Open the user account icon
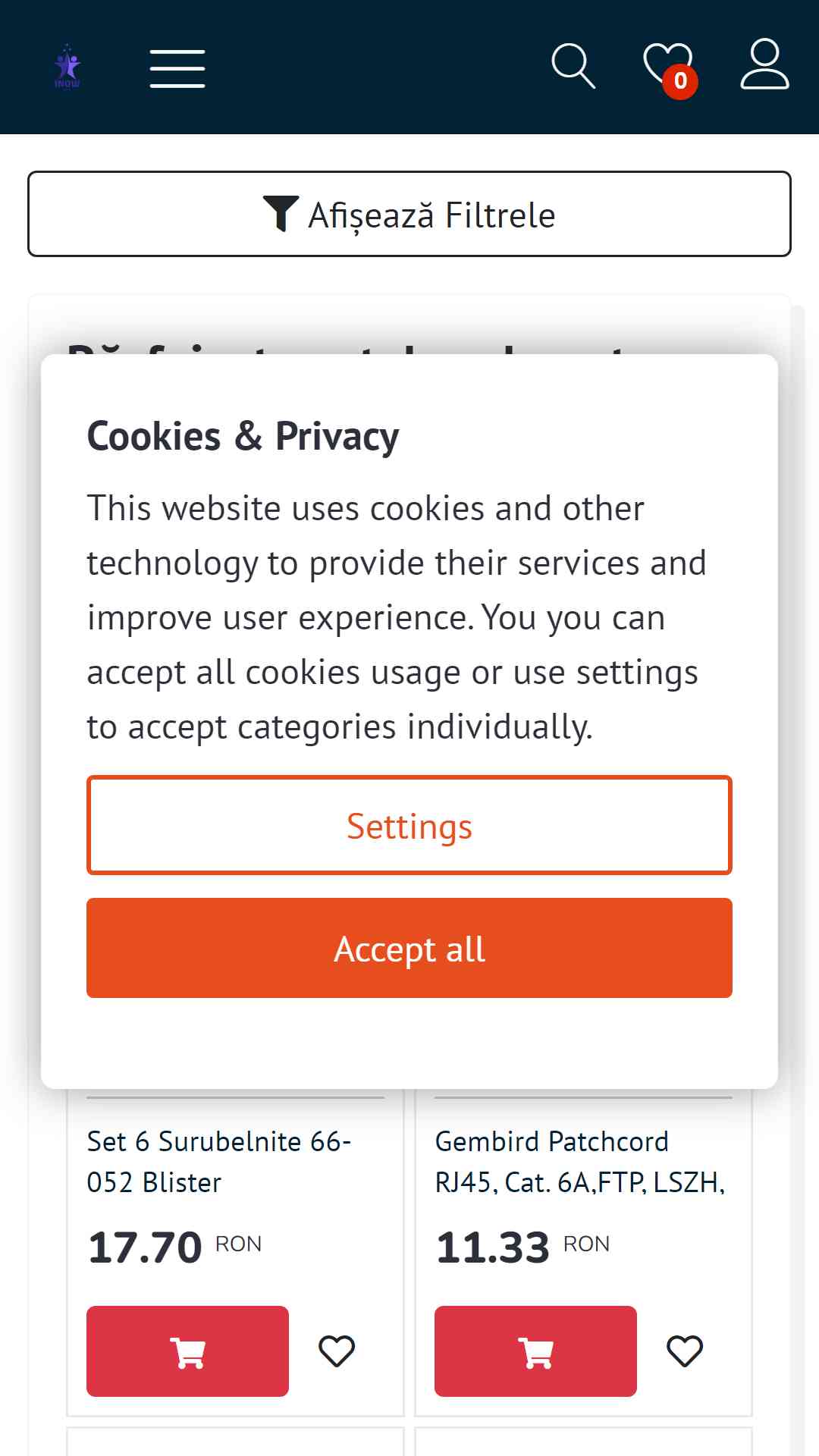Image resolution: width=819 pixels, height=1456 pixels. coord(764,64)
